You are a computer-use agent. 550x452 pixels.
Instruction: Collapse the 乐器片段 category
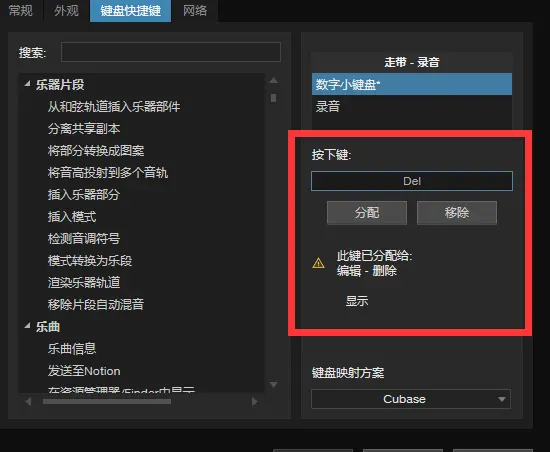click(x=27, y=84)
